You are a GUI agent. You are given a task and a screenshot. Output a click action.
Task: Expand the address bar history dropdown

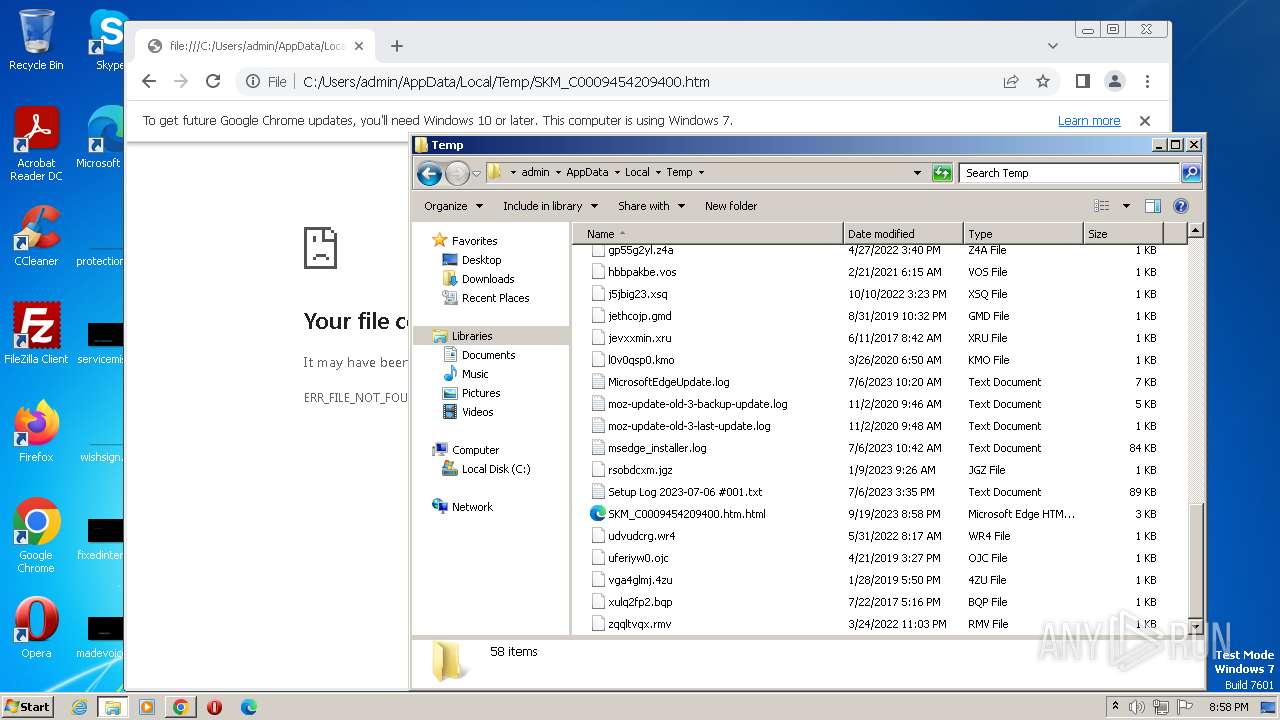click(x=918, y=173)
